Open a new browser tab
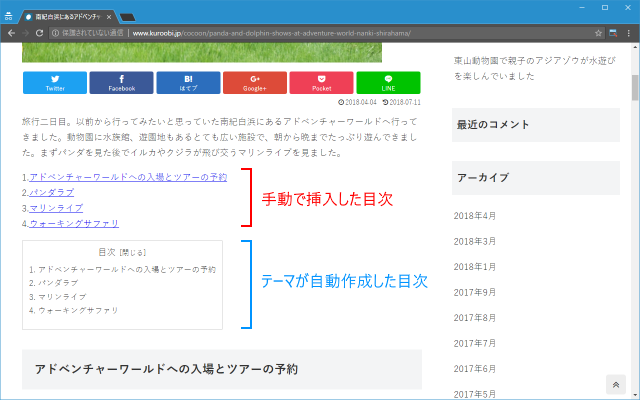 pos(128,16)
